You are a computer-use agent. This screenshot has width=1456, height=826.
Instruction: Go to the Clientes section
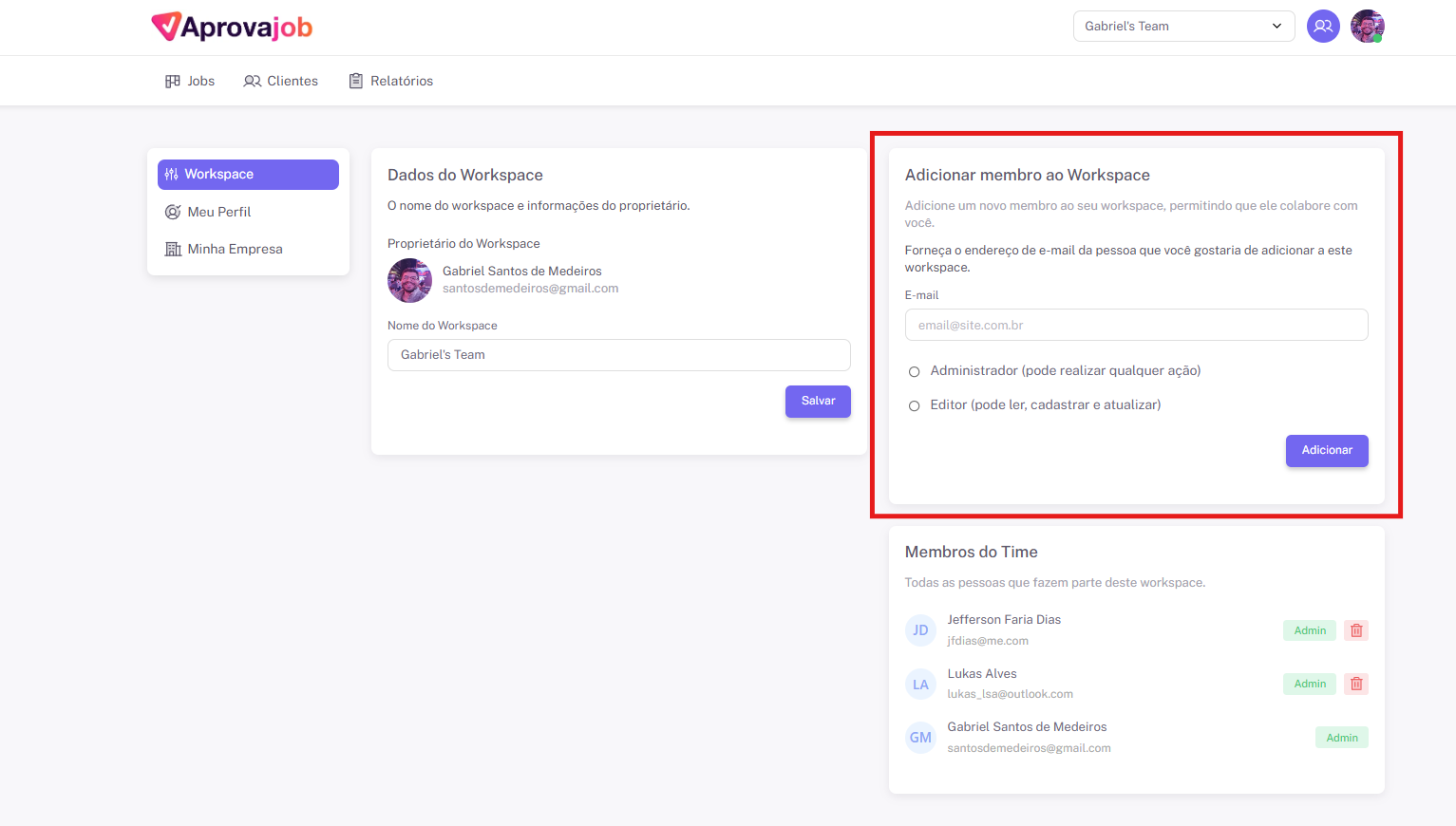[x=281, y=82]
